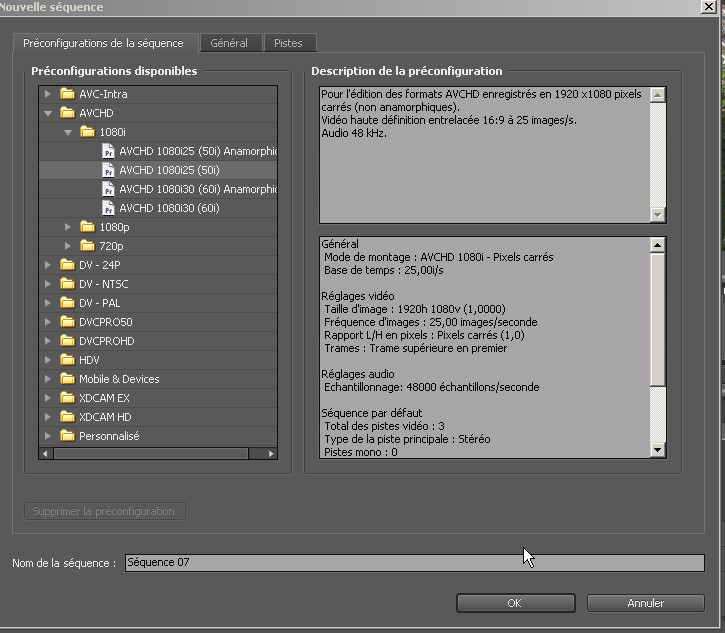725x633 pixels.
Task: Cancel with the Annuler button
Action: tap(645, 603)
